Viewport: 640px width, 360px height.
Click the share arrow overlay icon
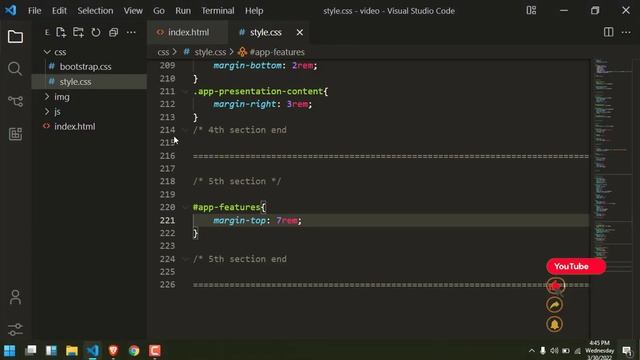point(554,305)
